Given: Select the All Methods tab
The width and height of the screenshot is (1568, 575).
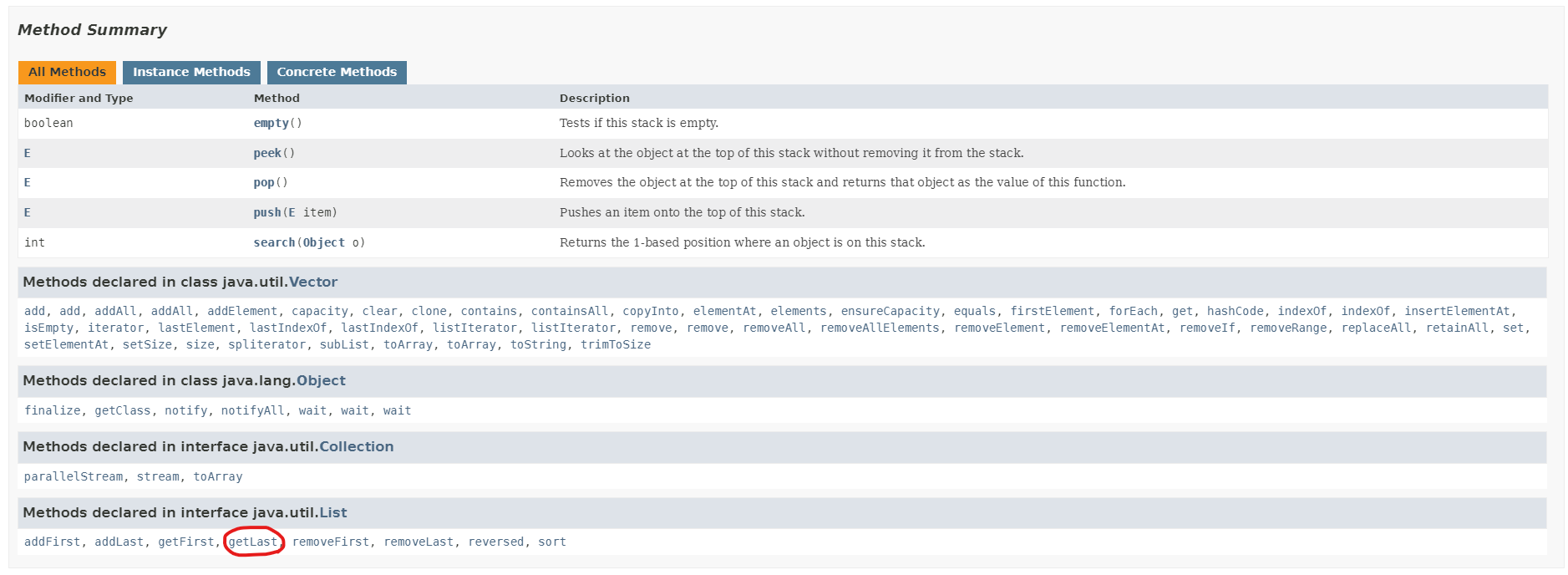Looking at the screenshot, I should [x=67, y=72].
